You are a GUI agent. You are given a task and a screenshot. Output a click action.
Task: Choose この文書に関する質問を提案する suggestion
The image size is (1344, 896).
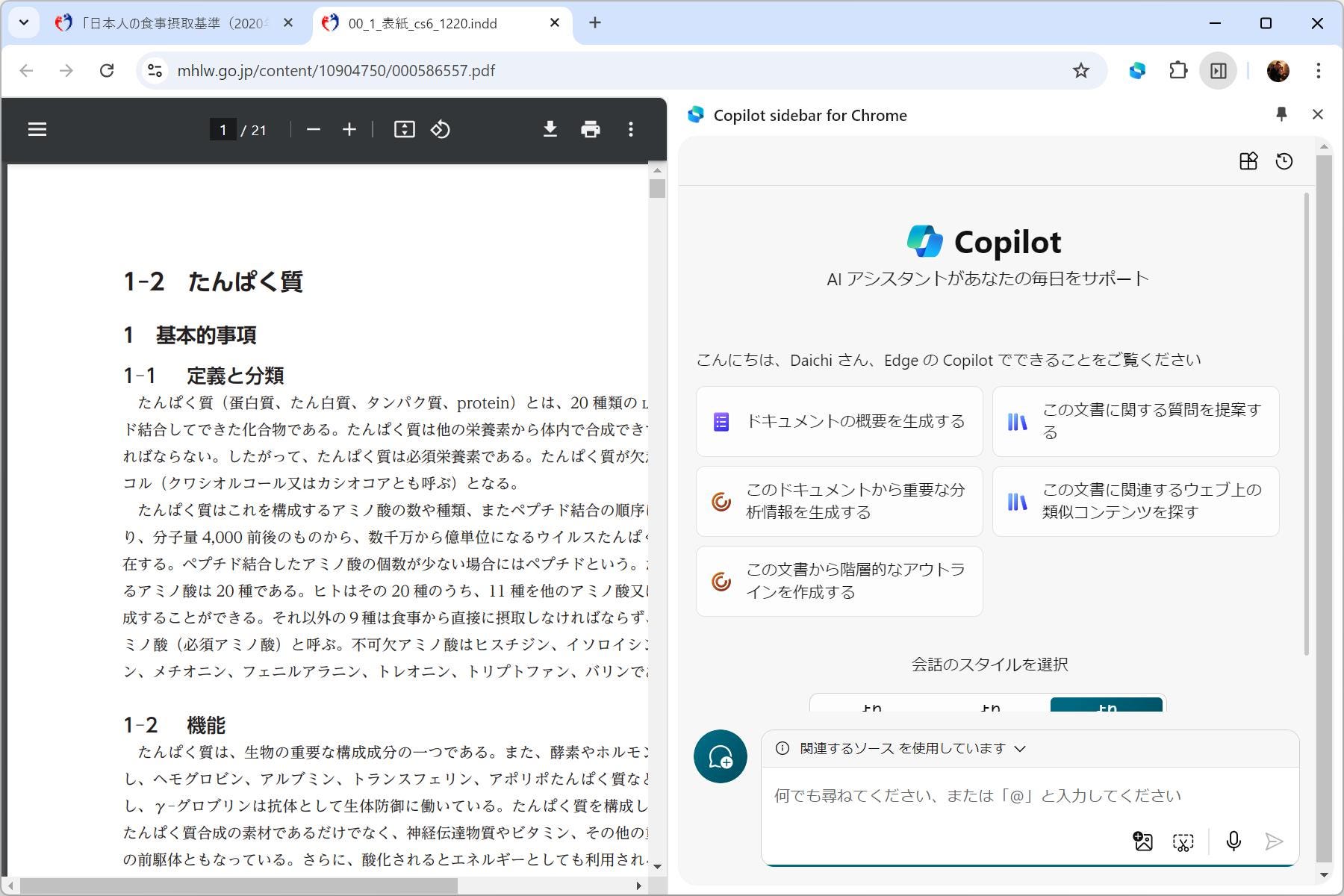tap(1136, 421)
